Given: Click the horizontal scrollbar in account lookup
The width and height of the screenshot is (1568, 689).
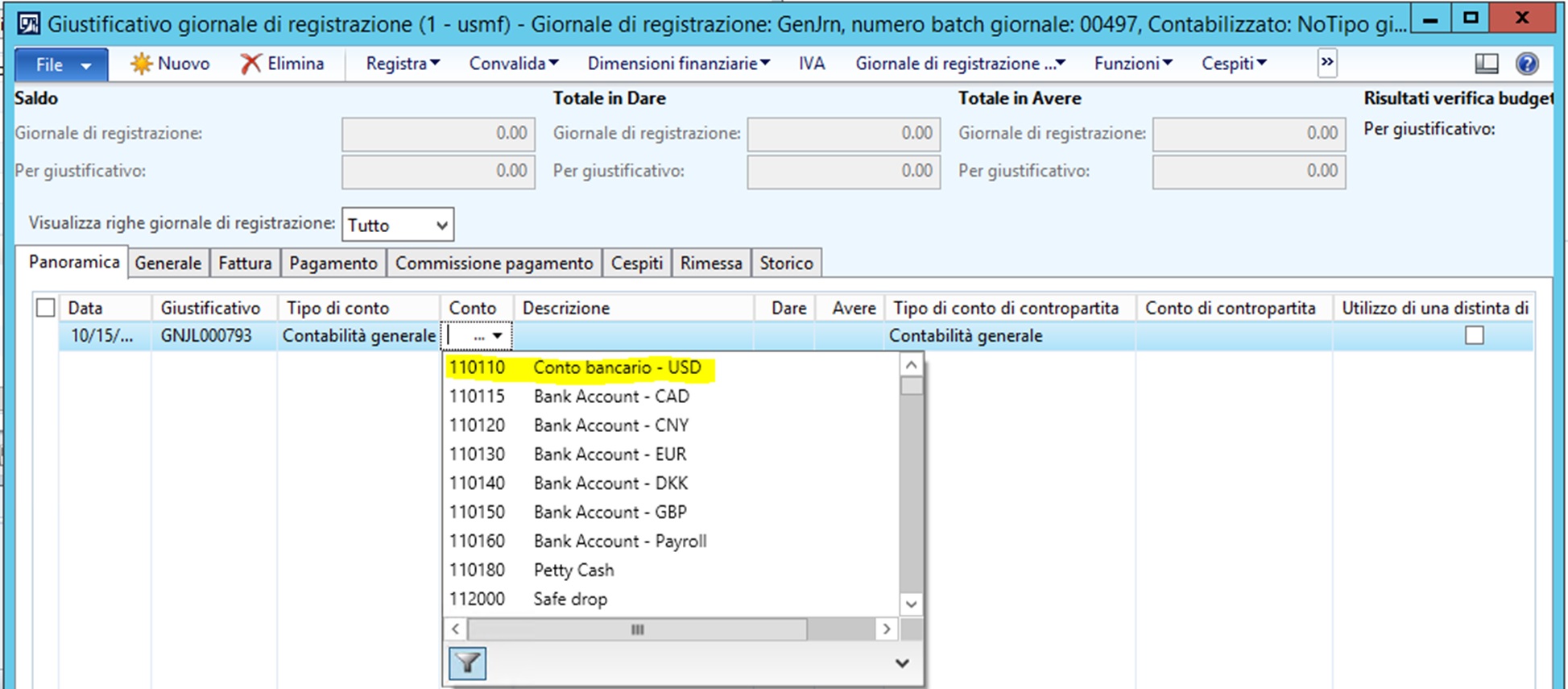Looking at the screenshot, I should click(636, 629).
